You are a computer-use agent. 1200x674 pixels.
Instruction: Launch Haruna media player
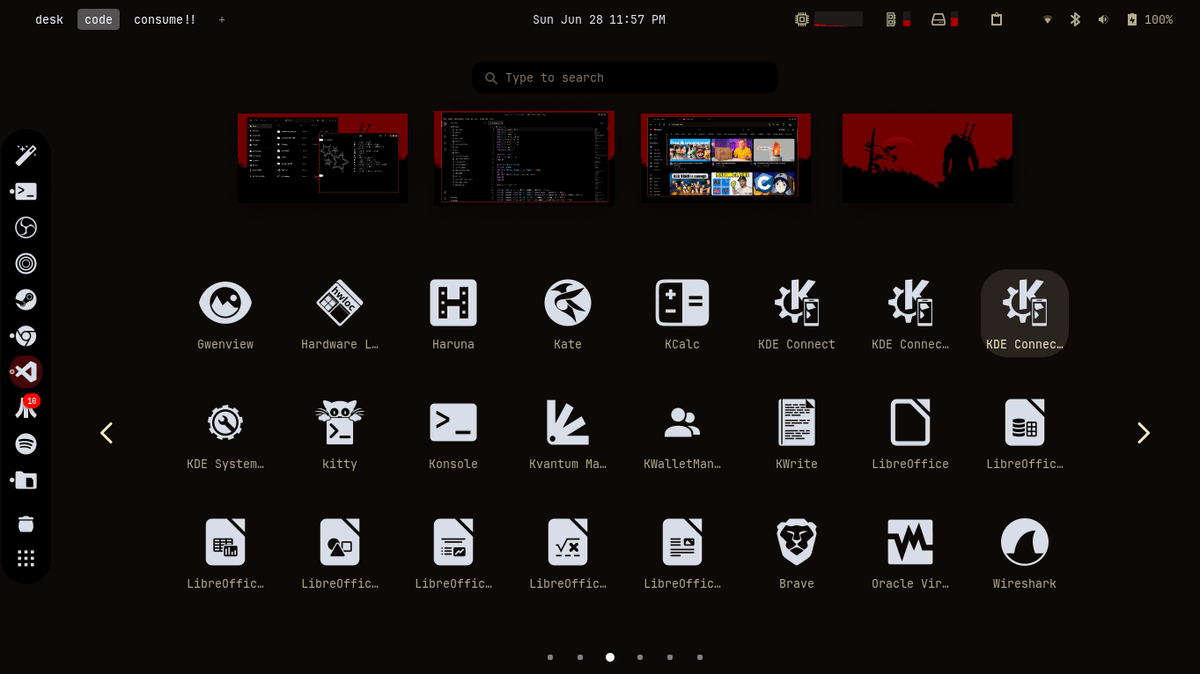(x=453, y=313)
